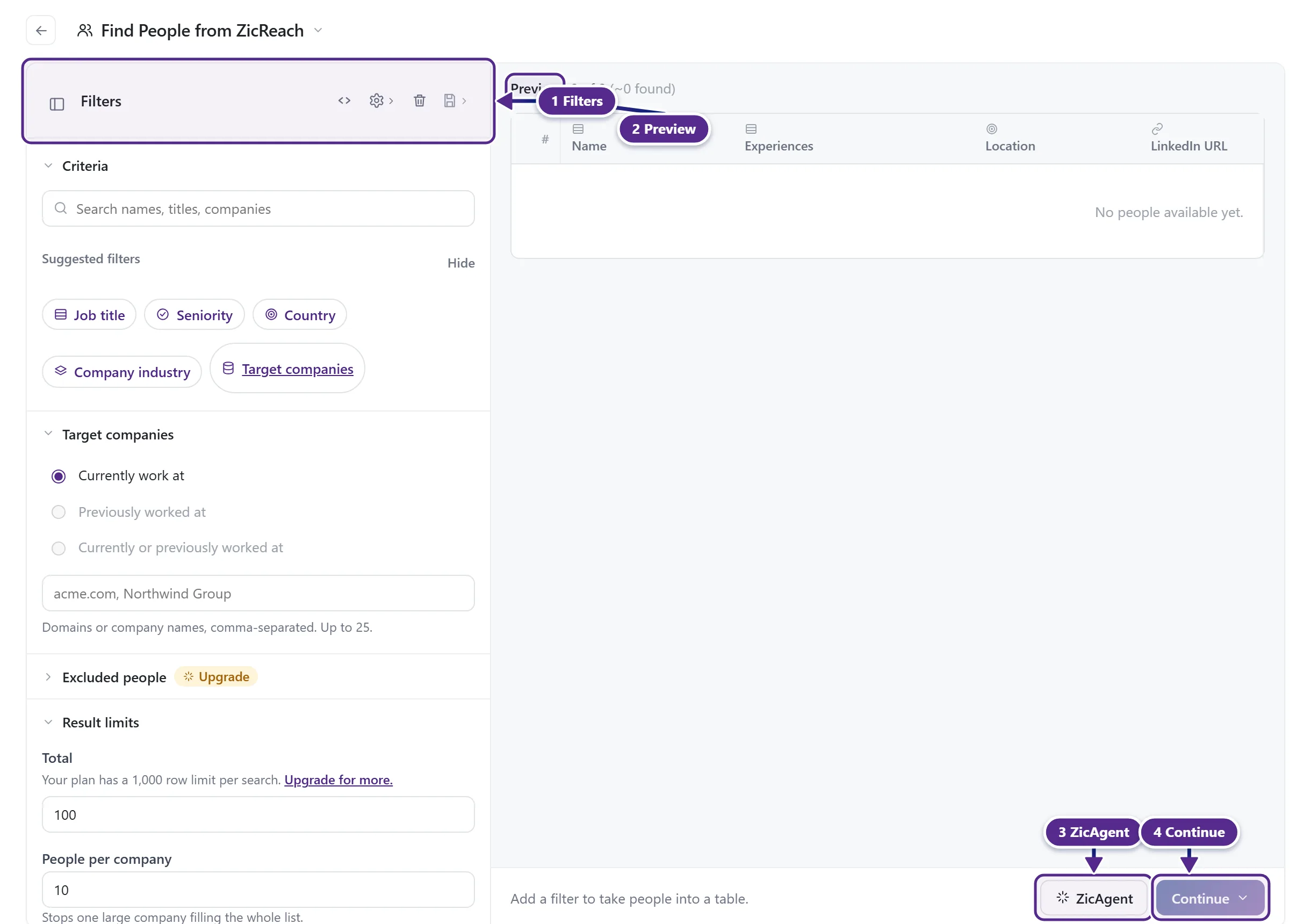1311x924 pixels.
Task: Select the Target companies suggested filter
Action: pyautogui.click(x=287, y=369)
